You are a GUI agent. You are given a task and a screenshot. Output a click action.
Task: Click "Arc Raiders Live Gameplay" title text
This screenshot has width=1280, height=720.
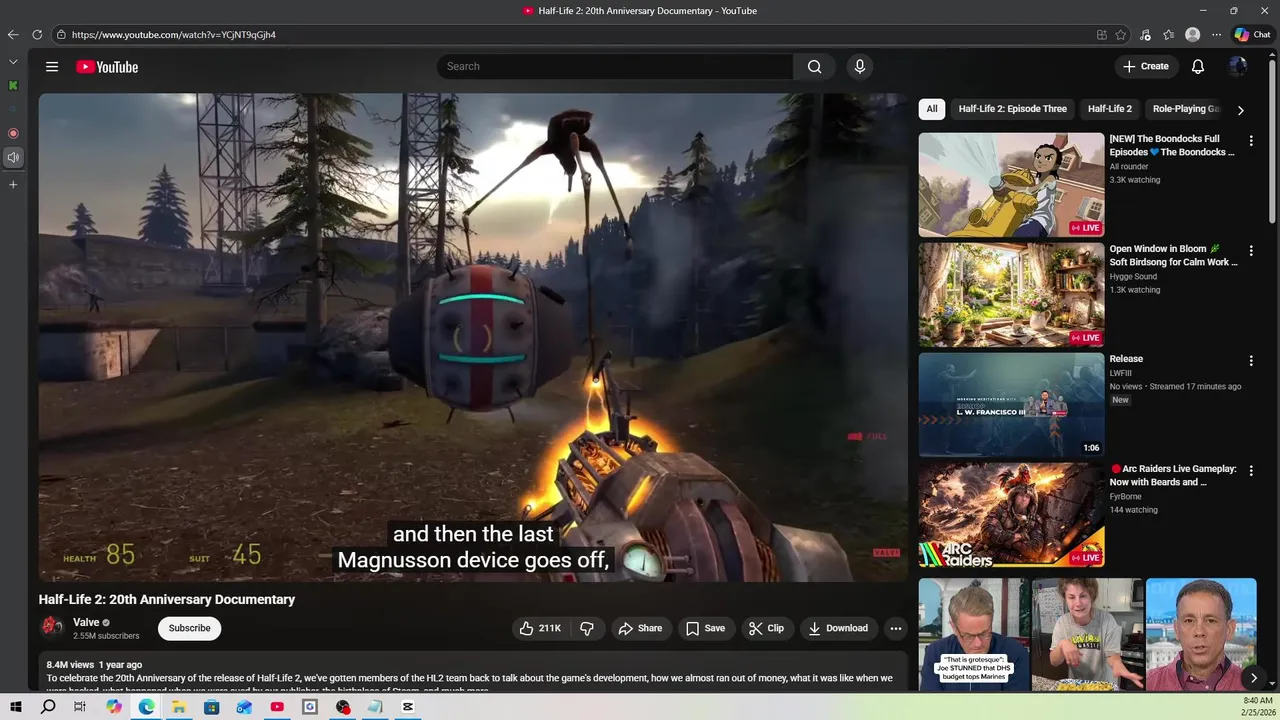(x=1174, y=475)
